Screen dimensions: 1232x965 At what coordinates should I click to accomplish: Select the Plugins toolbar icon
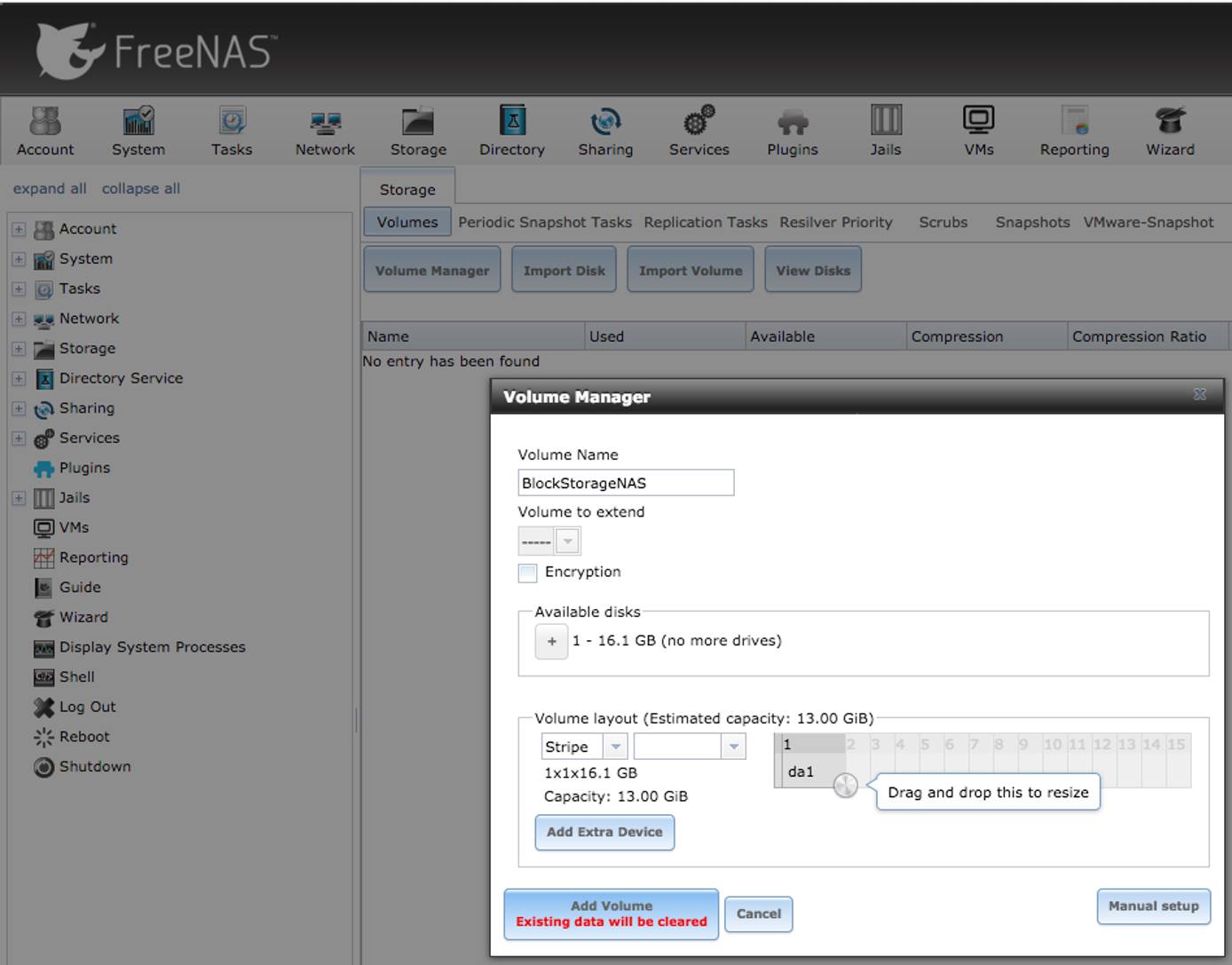point(792,122)
